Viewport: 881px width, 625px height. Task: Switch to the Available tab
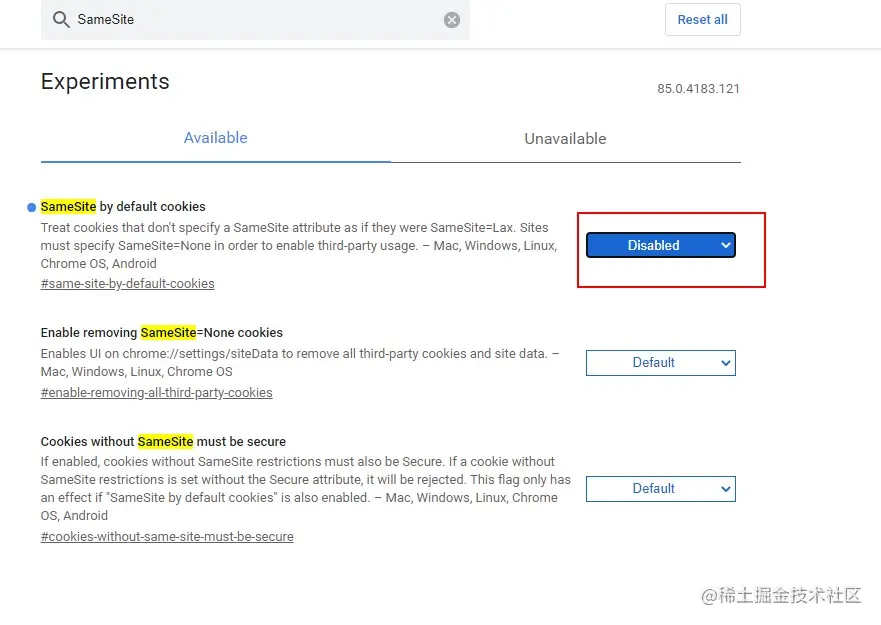click(x=215, y=138)
